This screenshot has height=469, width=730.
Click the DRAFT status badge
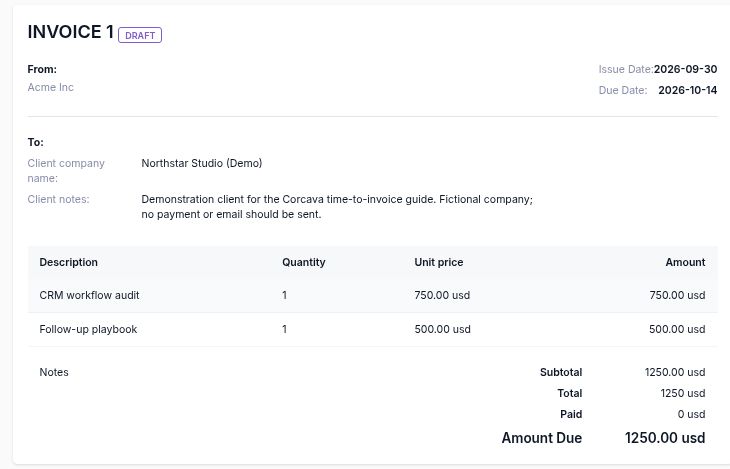coord(140,35)
